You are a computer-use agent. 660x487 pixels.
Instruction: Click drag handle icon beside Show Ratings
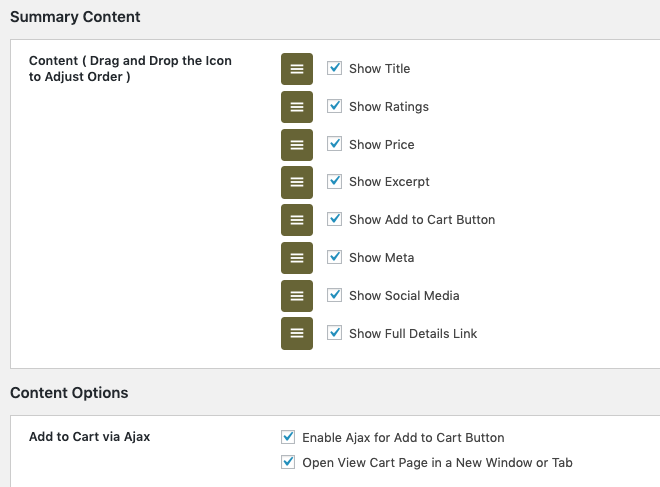click(x=297, y=107)
